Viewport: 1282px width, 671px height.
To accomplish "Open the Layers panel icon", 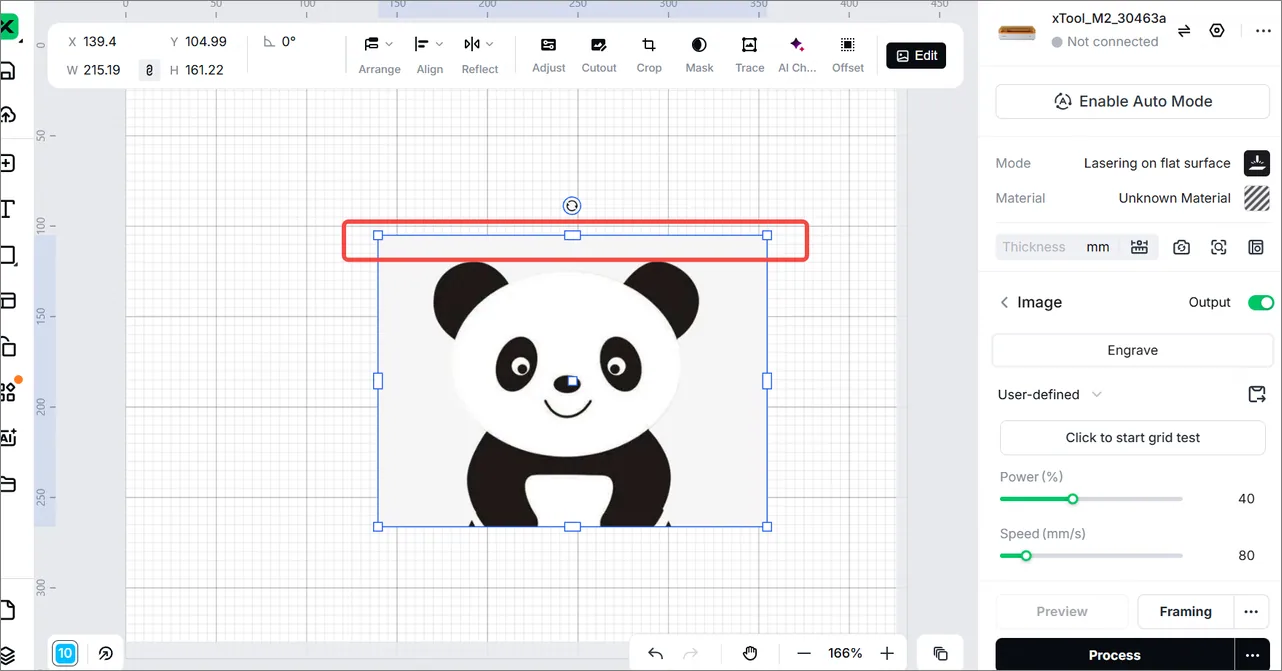I will (x=7, y=655).
